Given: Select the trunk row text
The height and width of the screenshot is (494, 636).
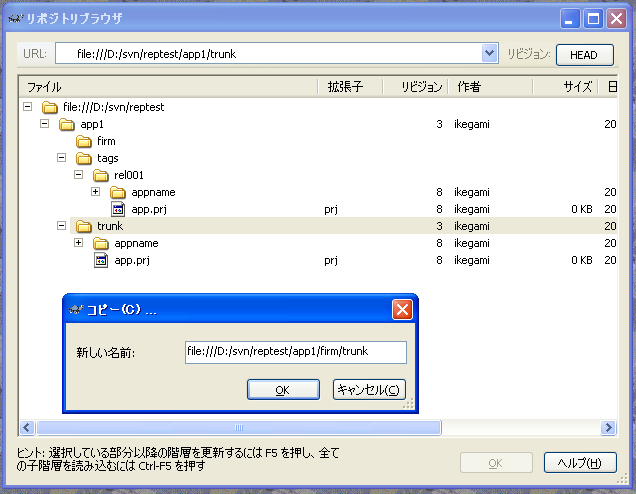Looking at the screenshot, I should click(110, 226).
